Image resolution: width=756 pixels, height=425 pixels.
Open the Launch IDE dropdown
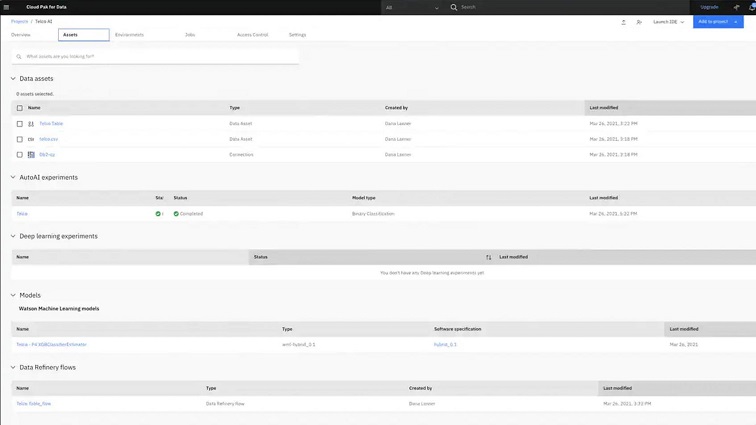pos(668,22)
